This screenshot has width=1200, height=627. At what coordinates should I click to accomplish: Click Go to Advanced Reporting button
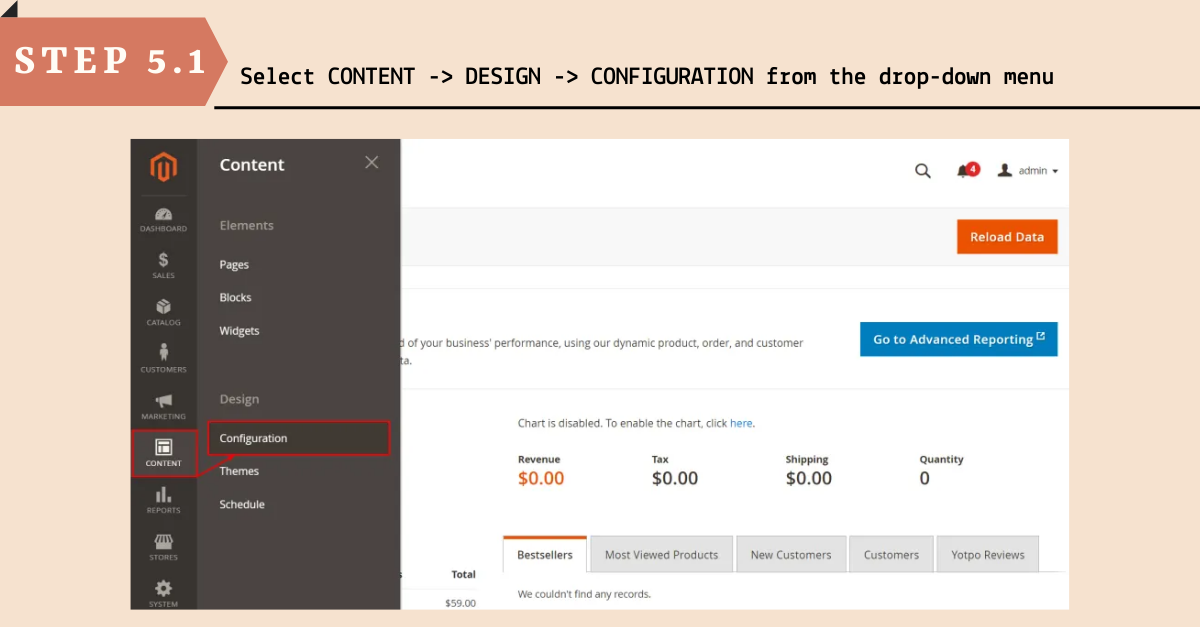[958, 339]
